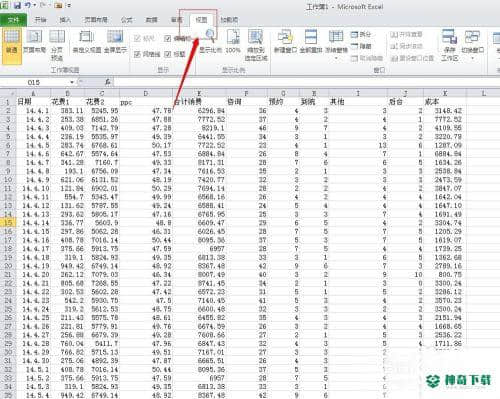The width and height of the screenshot is (500, 399).
Task: Click cell containing 383.11
Action: tap(67, 110)
